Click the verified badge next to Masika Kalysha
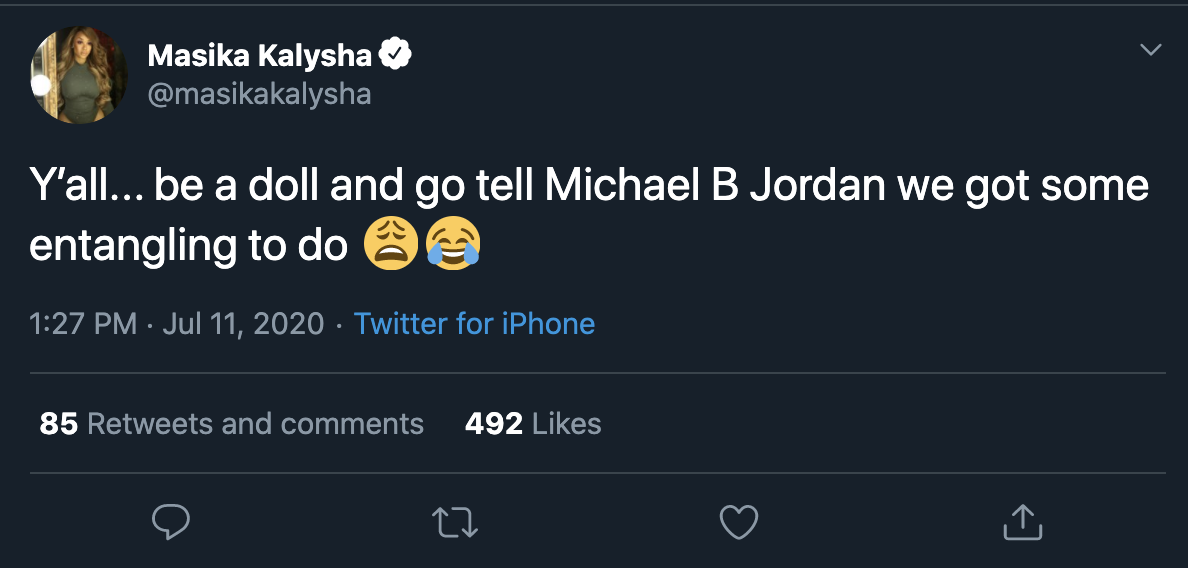1188x568 pixels. [397, 56]
